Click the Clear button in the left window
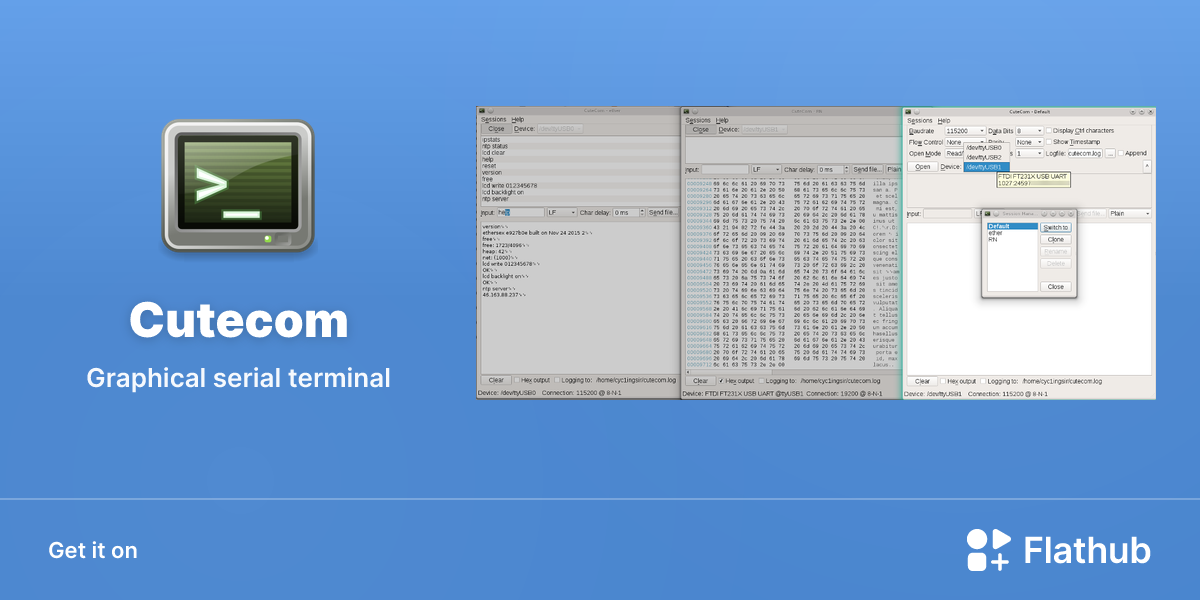The width and height of the screenshot is (1200, 600). click(496, 380)
